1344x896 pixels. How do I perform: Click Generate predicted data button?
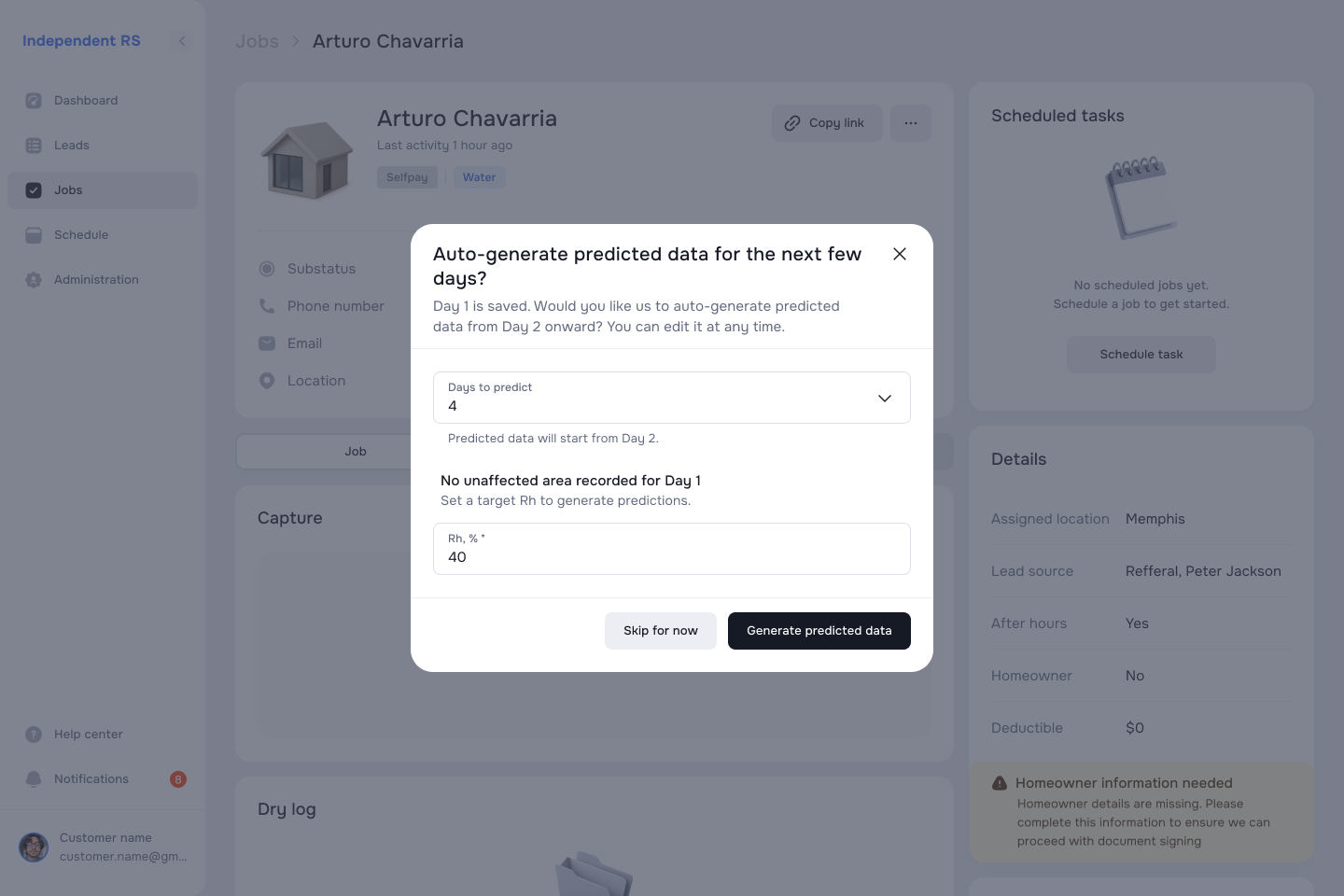[x=819, y=631]
